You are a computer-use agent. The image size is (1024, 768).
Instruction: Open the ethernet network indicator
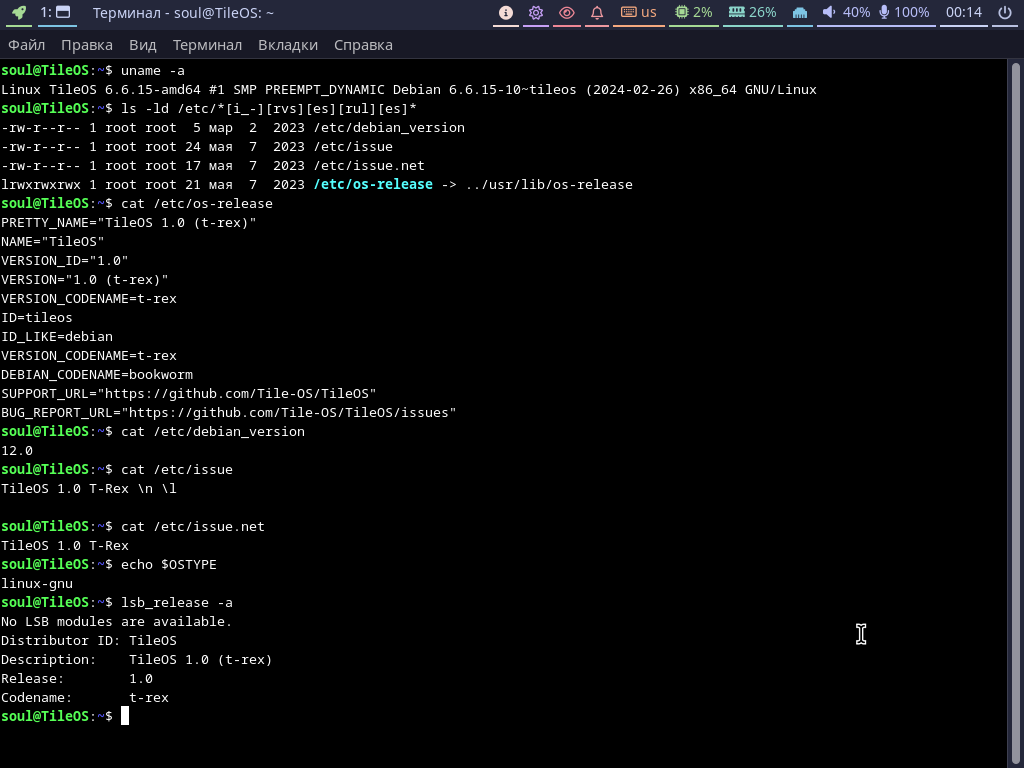point(799,12)
